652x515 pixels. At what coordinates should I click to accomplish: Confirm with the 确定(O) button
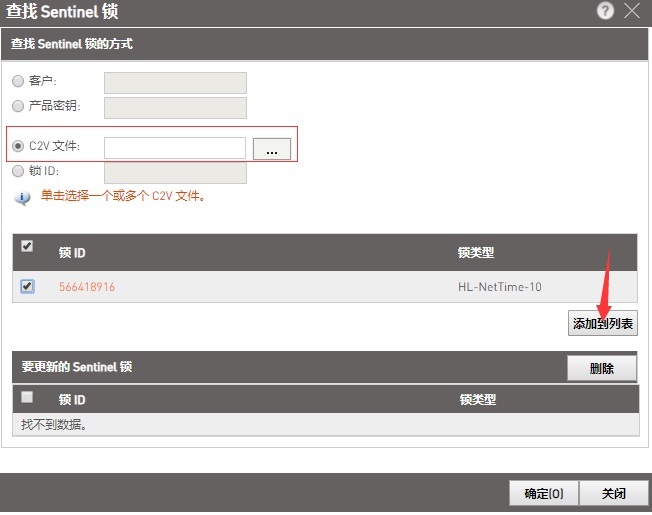(x=544, y=493)
